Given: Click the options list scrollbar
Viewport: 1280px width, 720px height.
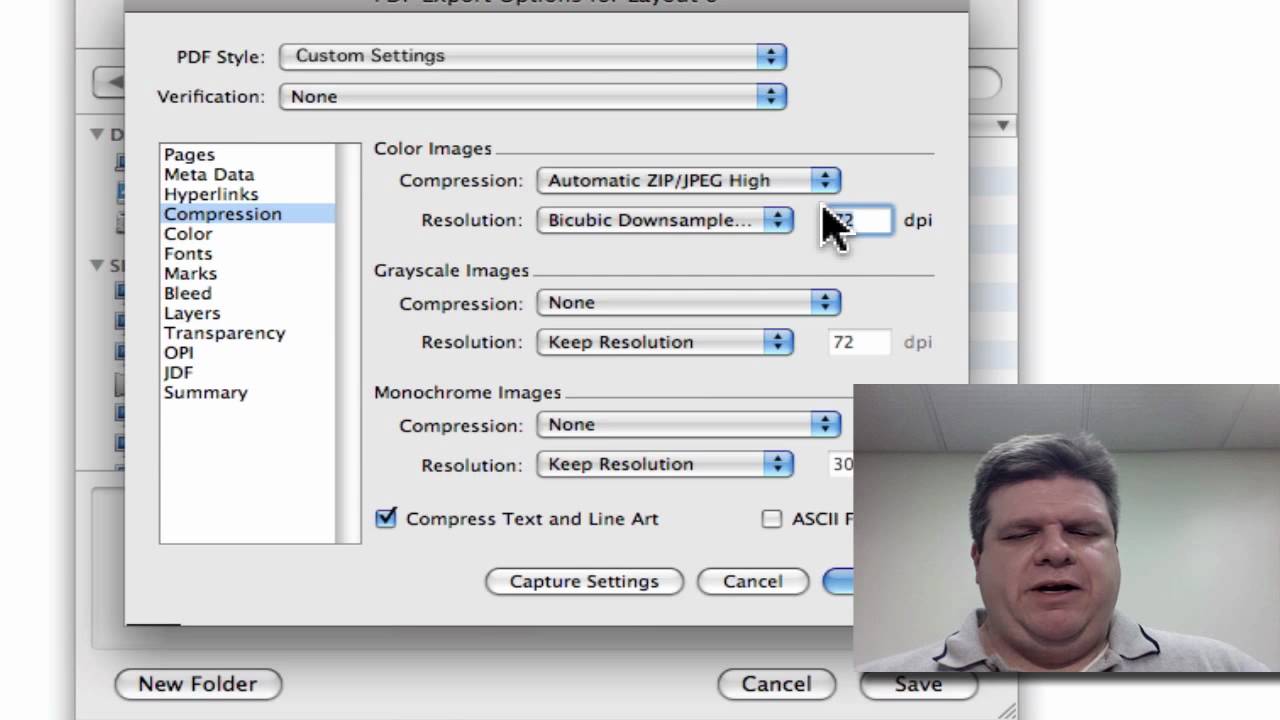Looking at the screenshot, I should (x=348, y=343).
